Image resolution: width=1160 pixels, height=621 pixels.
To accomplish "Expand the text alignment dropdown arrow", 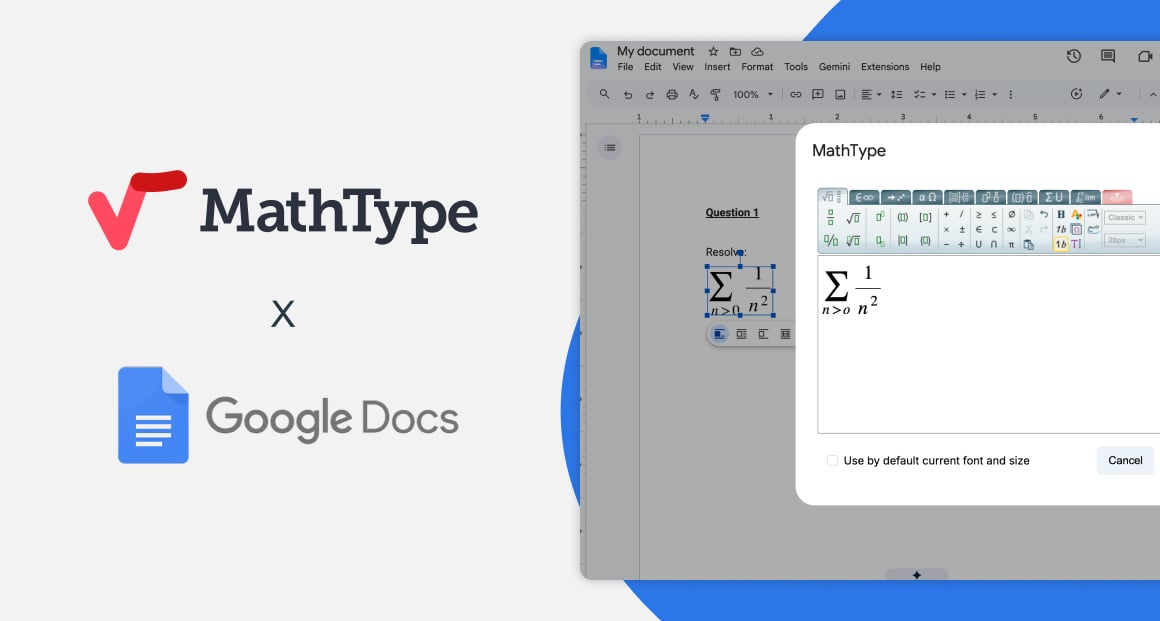I will coord(879,95).
